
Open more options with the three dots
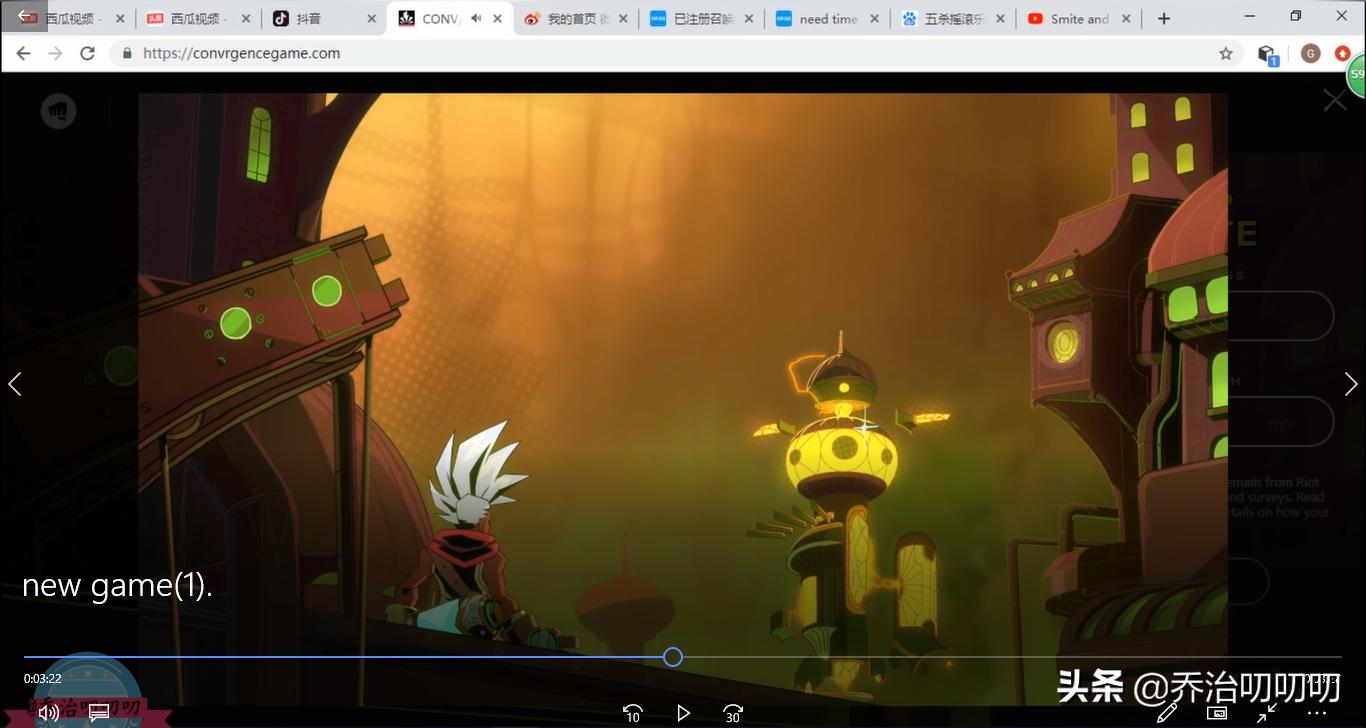coord(1316,713)
